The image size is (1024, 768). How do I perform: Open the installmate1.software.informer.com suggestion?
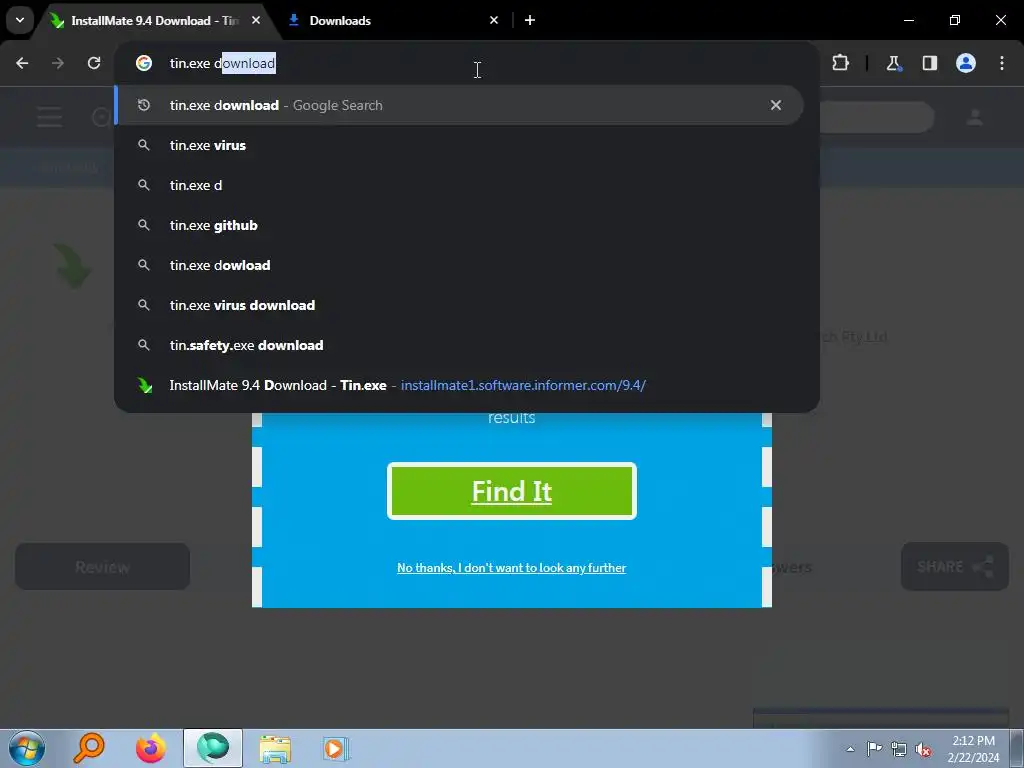click(x=458, y=385)
